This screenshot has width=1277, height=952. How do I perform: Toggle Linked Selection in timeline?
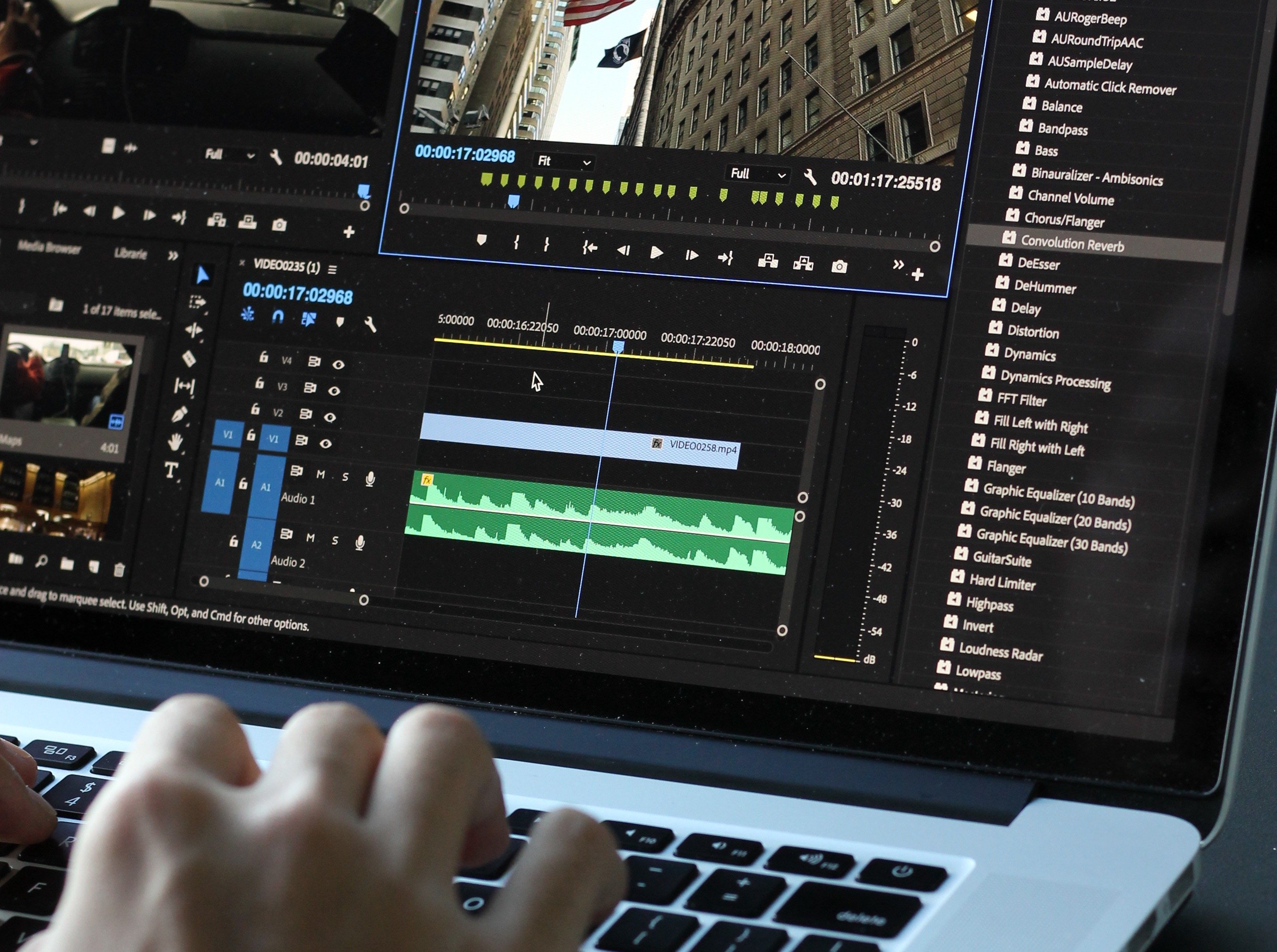[x=309, y=319]
